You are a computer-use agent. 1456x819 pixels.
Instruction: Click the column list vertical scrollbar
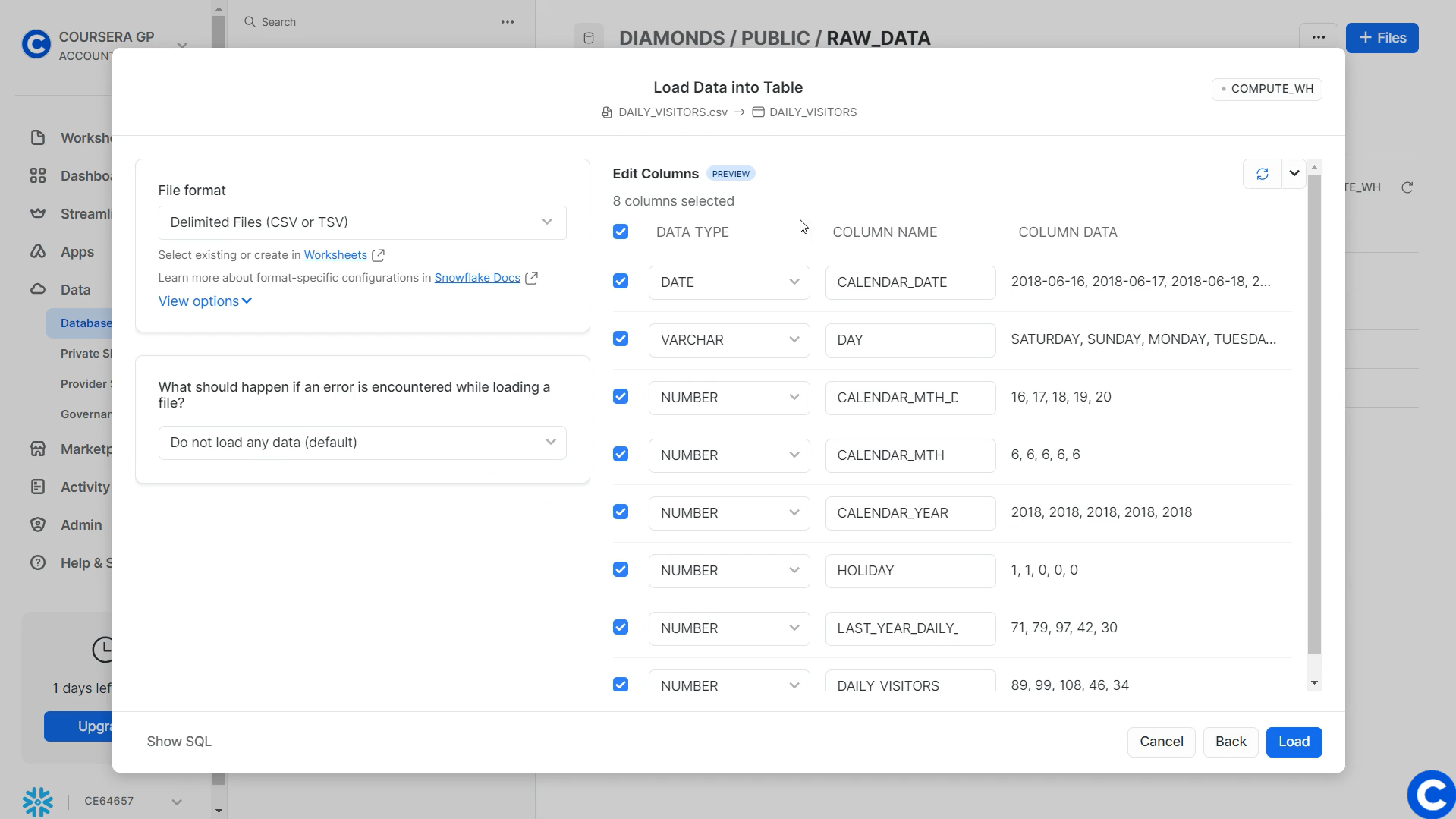coord(1314,414)
